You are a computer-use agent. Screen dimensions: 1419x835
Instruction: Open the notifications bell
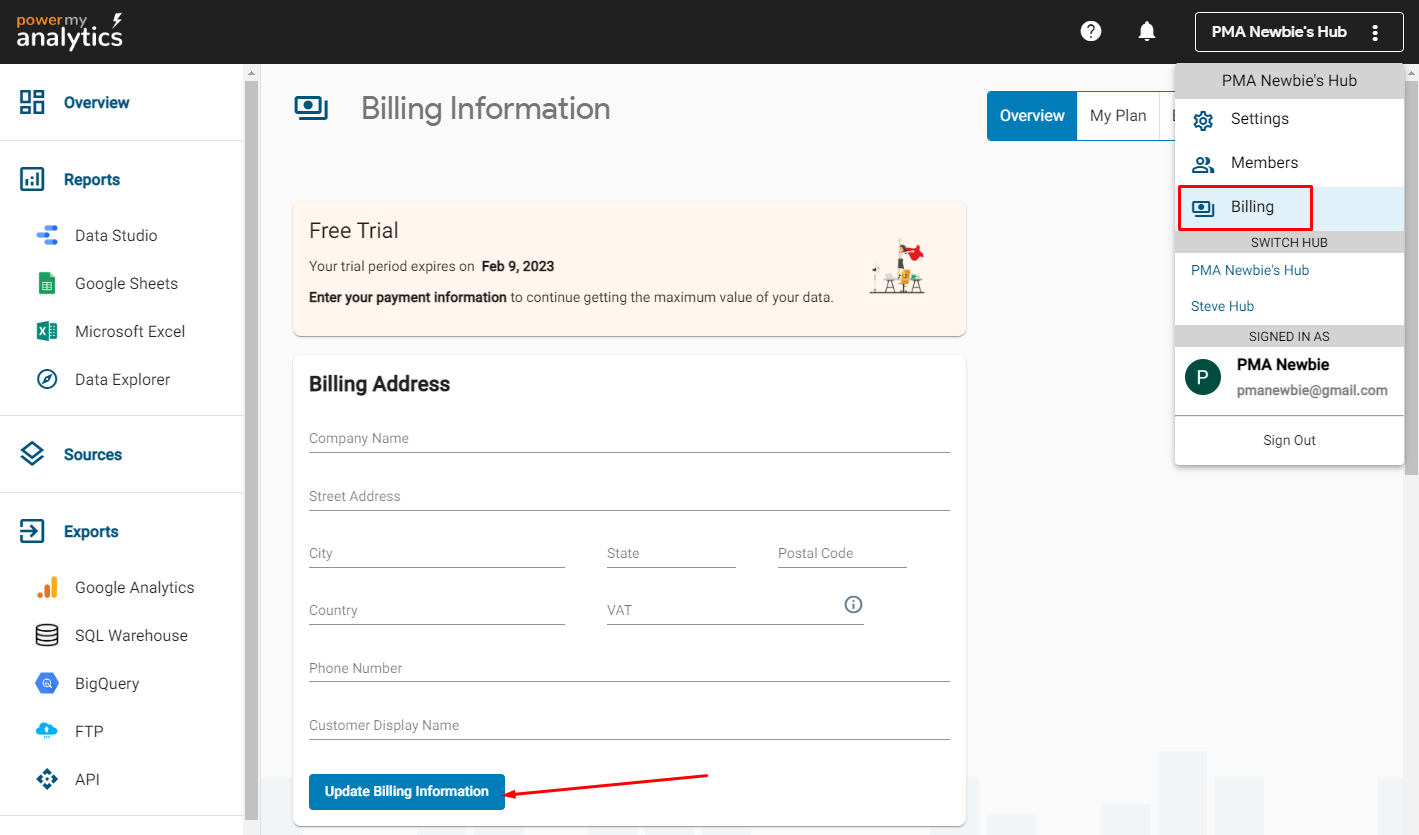click(x=1147, y=32)
